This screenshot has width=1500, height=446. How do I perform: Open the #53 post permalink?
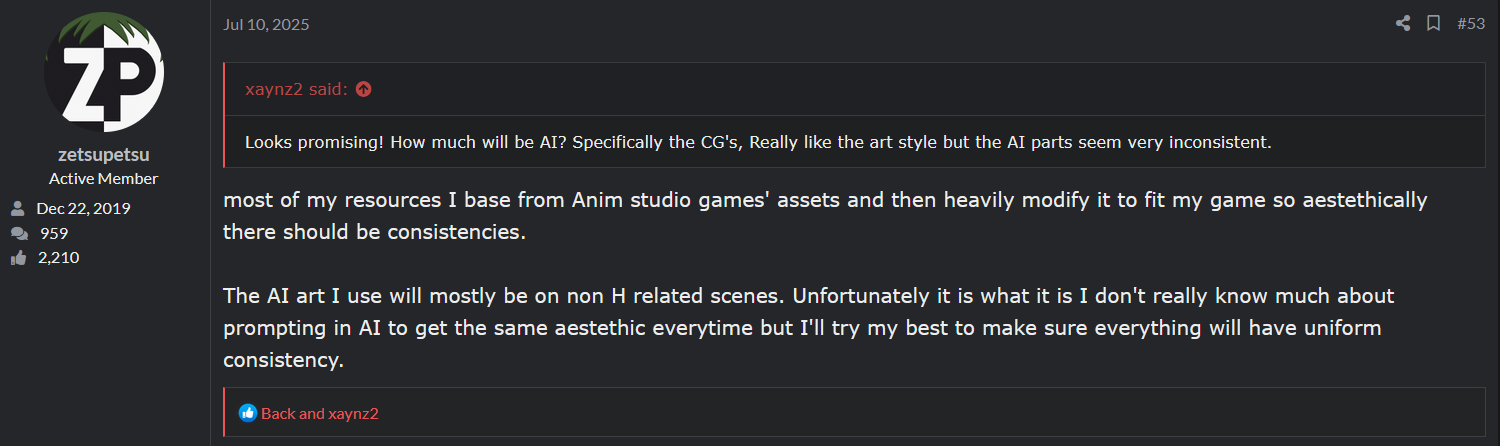[x=1471, y=24]
